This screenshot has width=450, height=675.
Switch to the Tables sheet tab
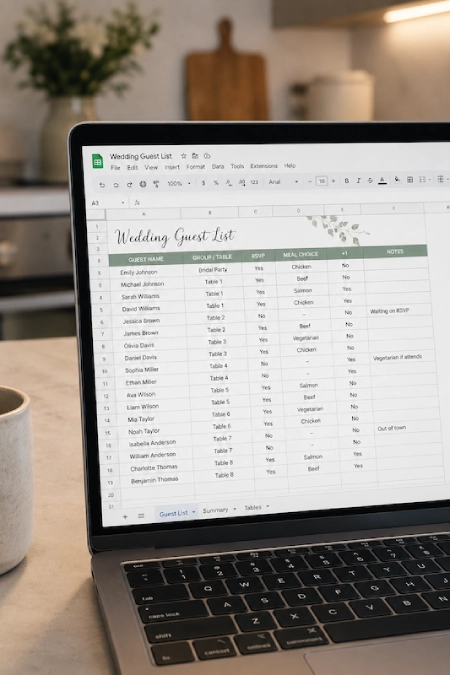(x=252, y=508)
